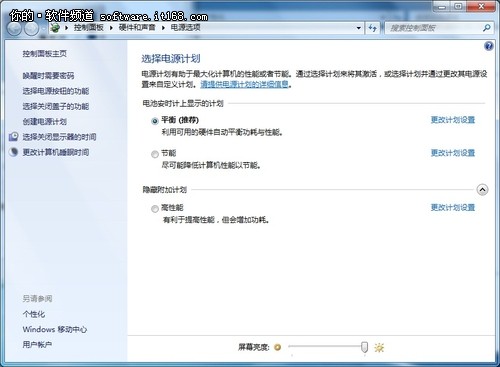
Task: Click the 控制面板 breadcrumb item
Action: [x=89, y=27]
